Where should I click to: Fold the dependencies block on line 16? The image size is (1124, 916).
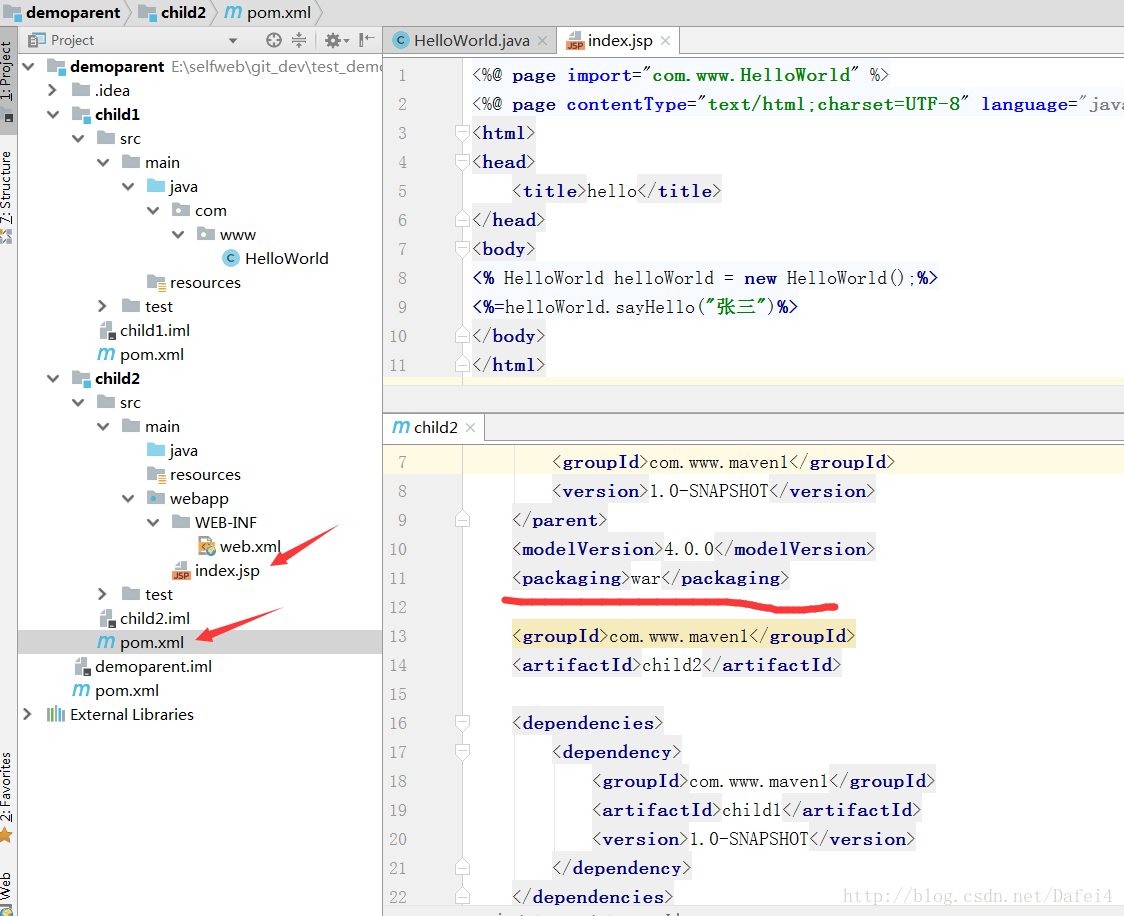tap(462, 723)
